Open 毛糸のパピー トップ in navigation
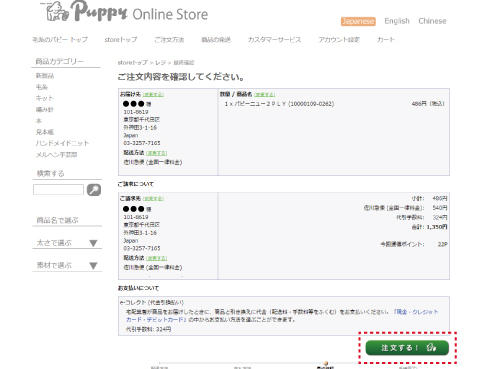Screen dimensions: 497x369 click(x=60, y=40)
